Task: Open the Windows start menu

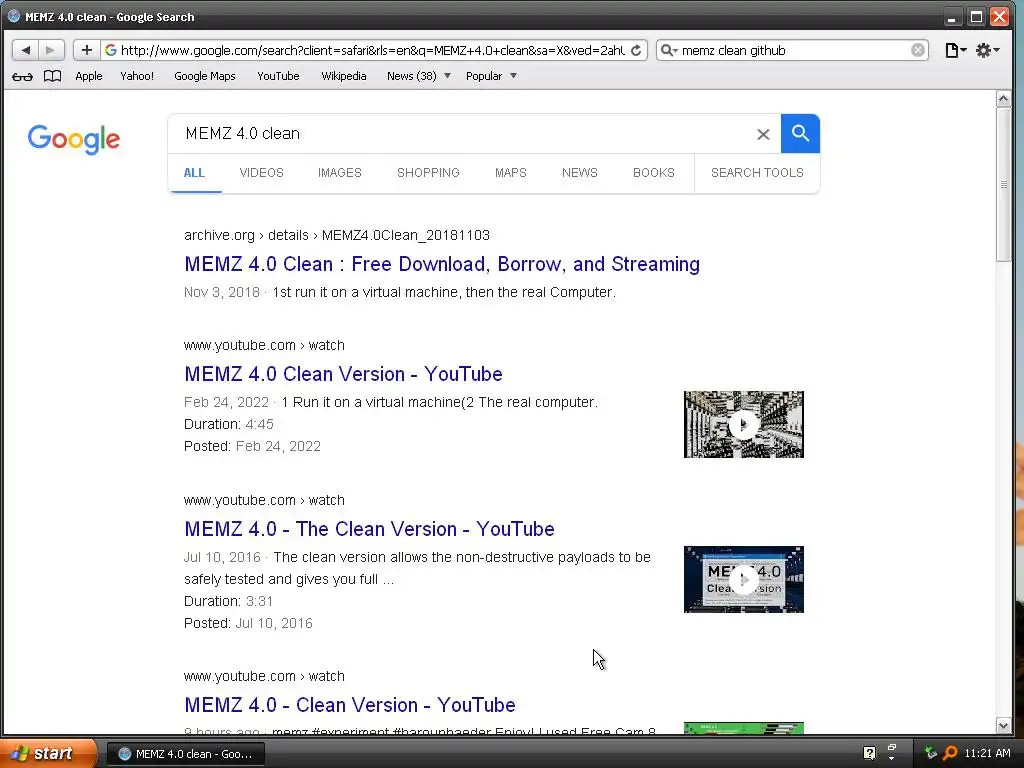Action: click(x=48, y=753)
